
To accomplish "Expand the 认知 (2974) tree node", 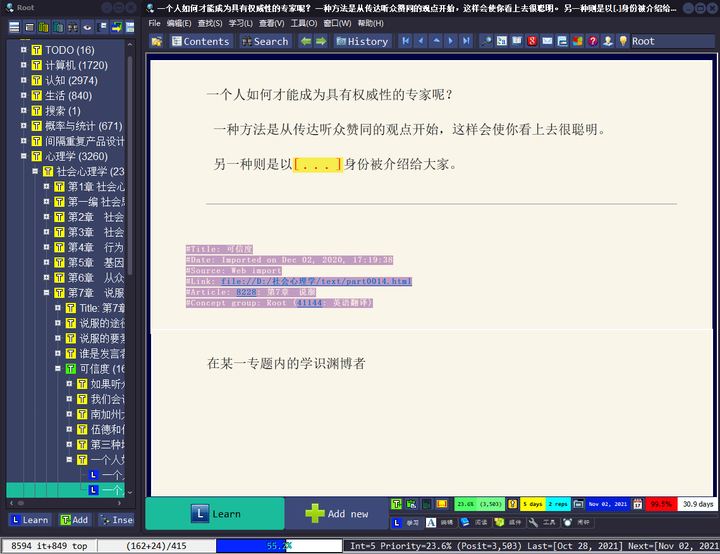I will 23,80.
